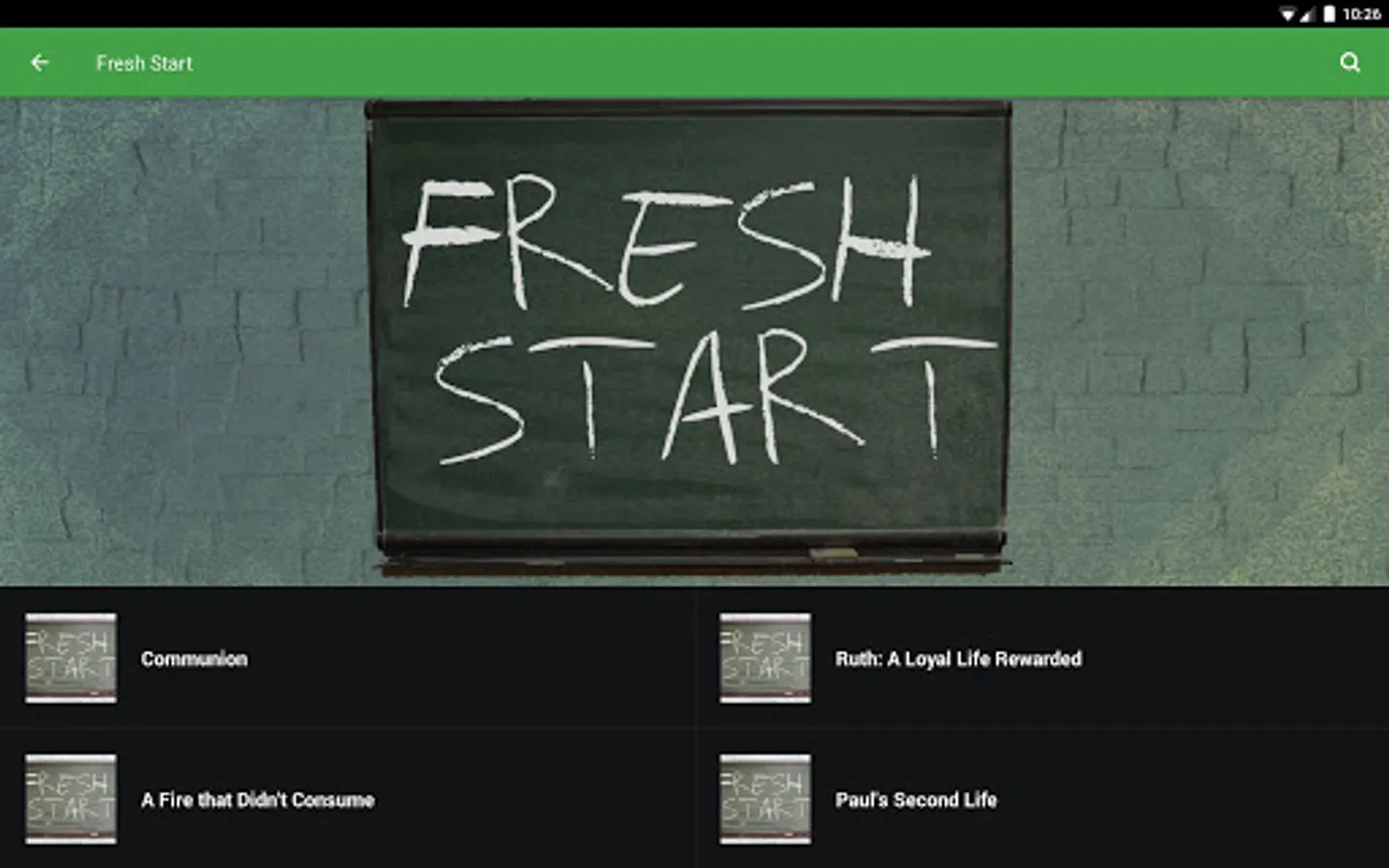This screenshot has width=1389, height=868.
Task: Click brick wall right of chalkboard
Action: [x=1201, y=341]
